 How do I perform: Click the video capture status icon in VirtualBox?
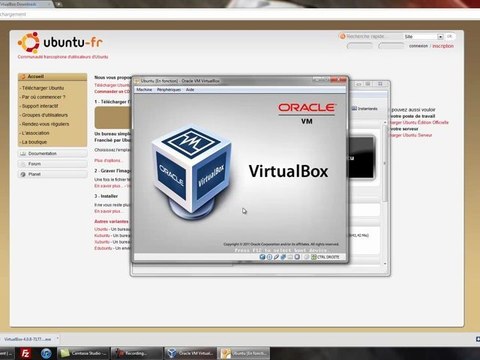[x=297, y=257]
